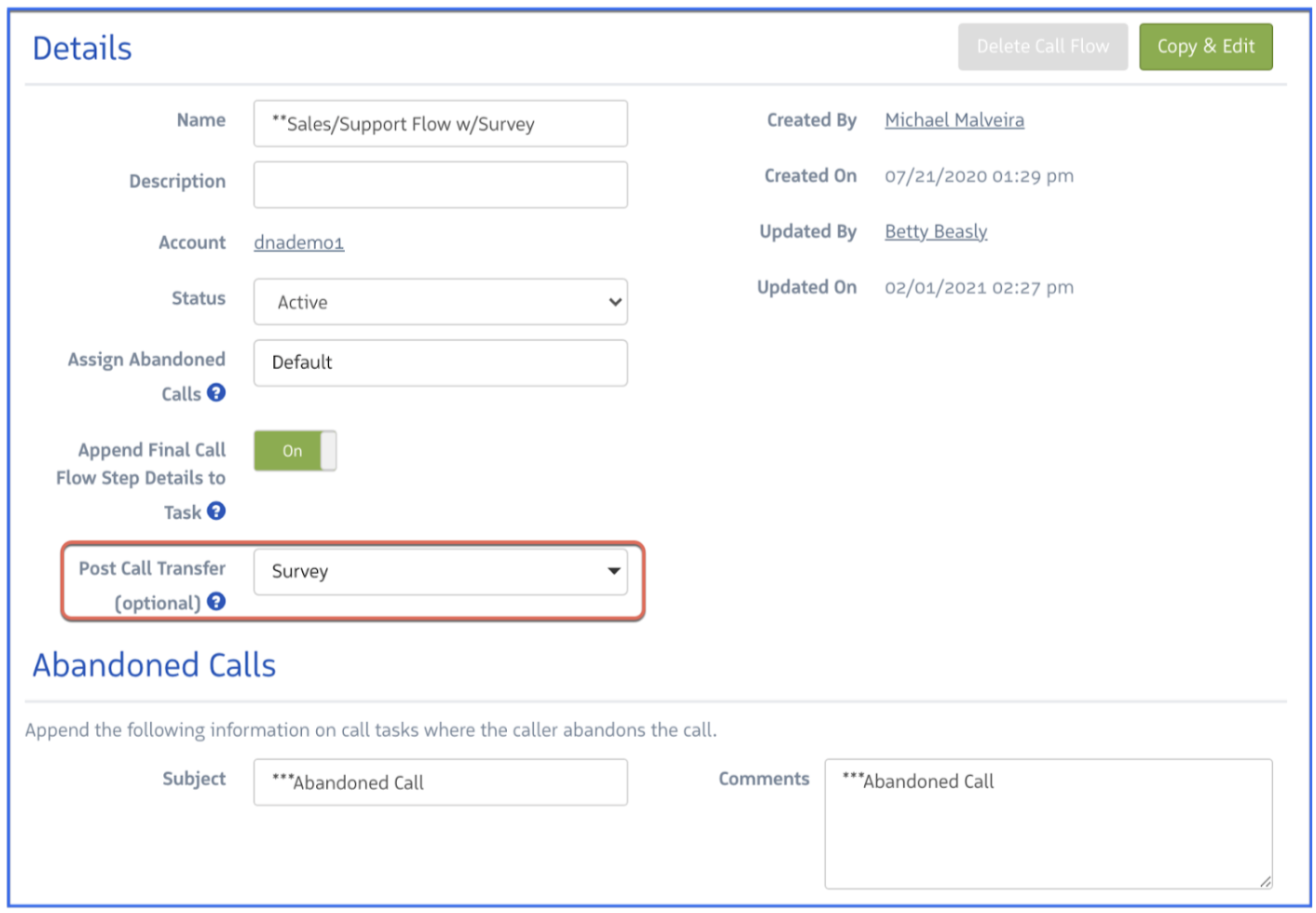Expand the Post Call Transfer Survey dropdown
1316x913 pixels.
pyautogui.click(x=440, y=571)
